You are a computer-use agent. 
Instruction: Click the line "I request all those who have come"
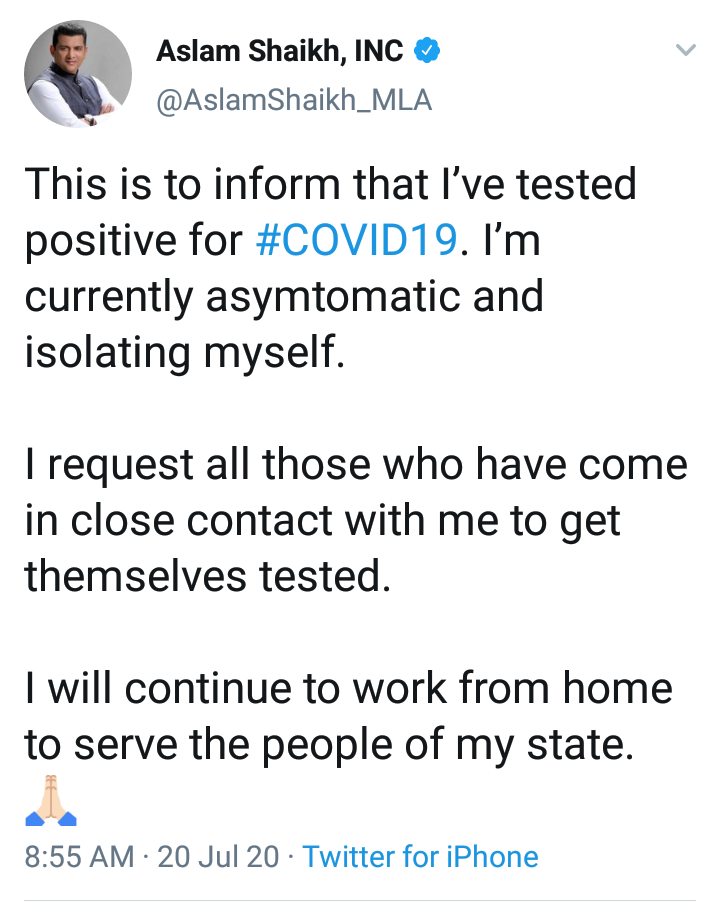coord(356,465)
